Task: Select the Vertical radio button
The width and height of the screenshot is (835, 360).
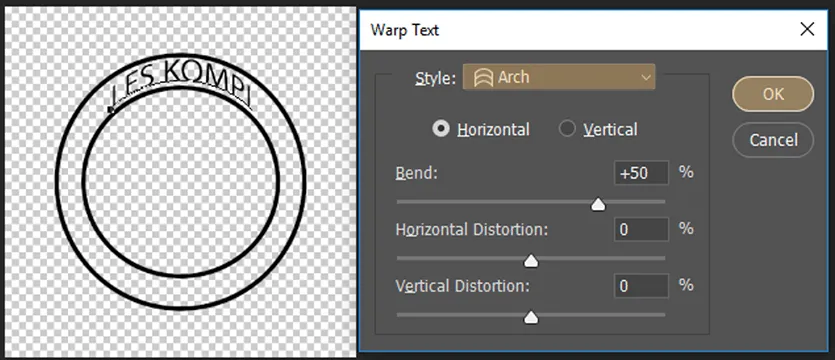Action: (567, 129)
